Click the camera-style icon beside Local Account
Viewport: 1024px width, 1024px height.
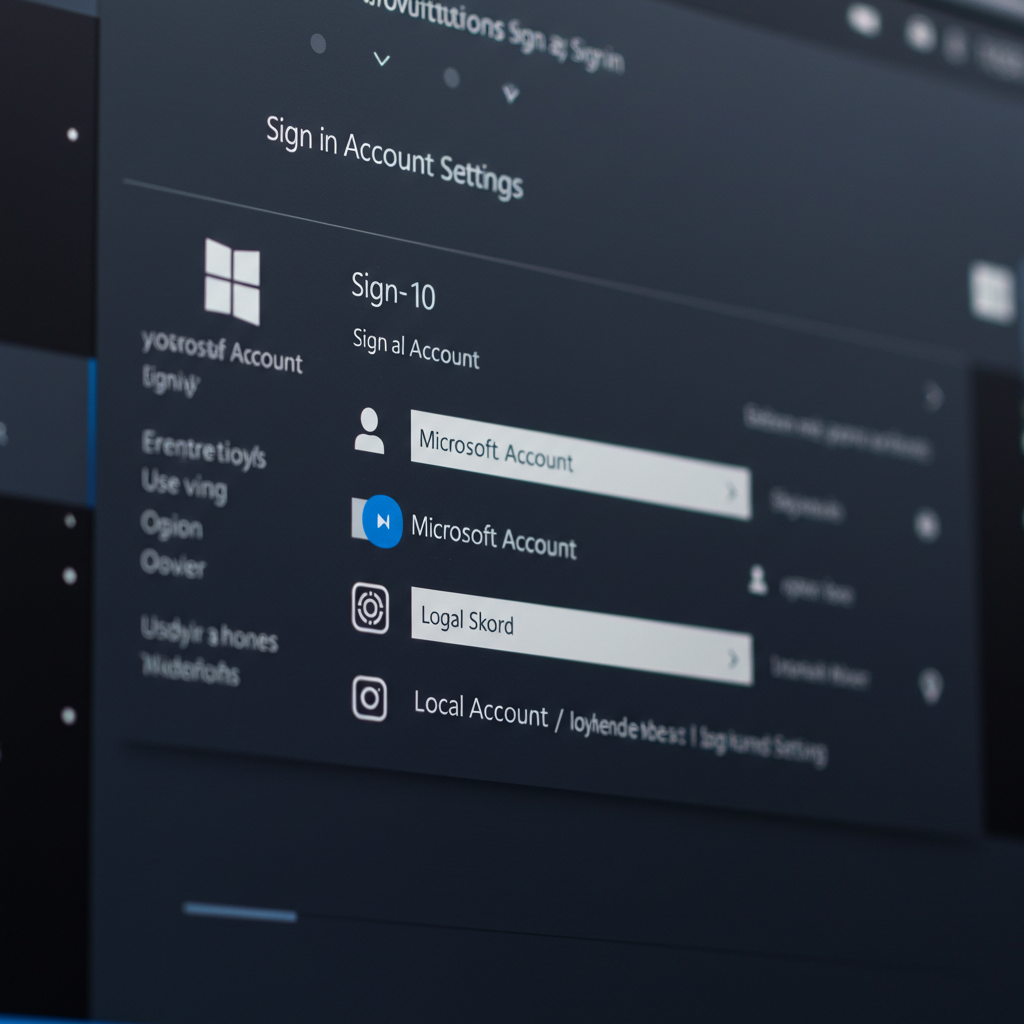(x=370, y=699)
